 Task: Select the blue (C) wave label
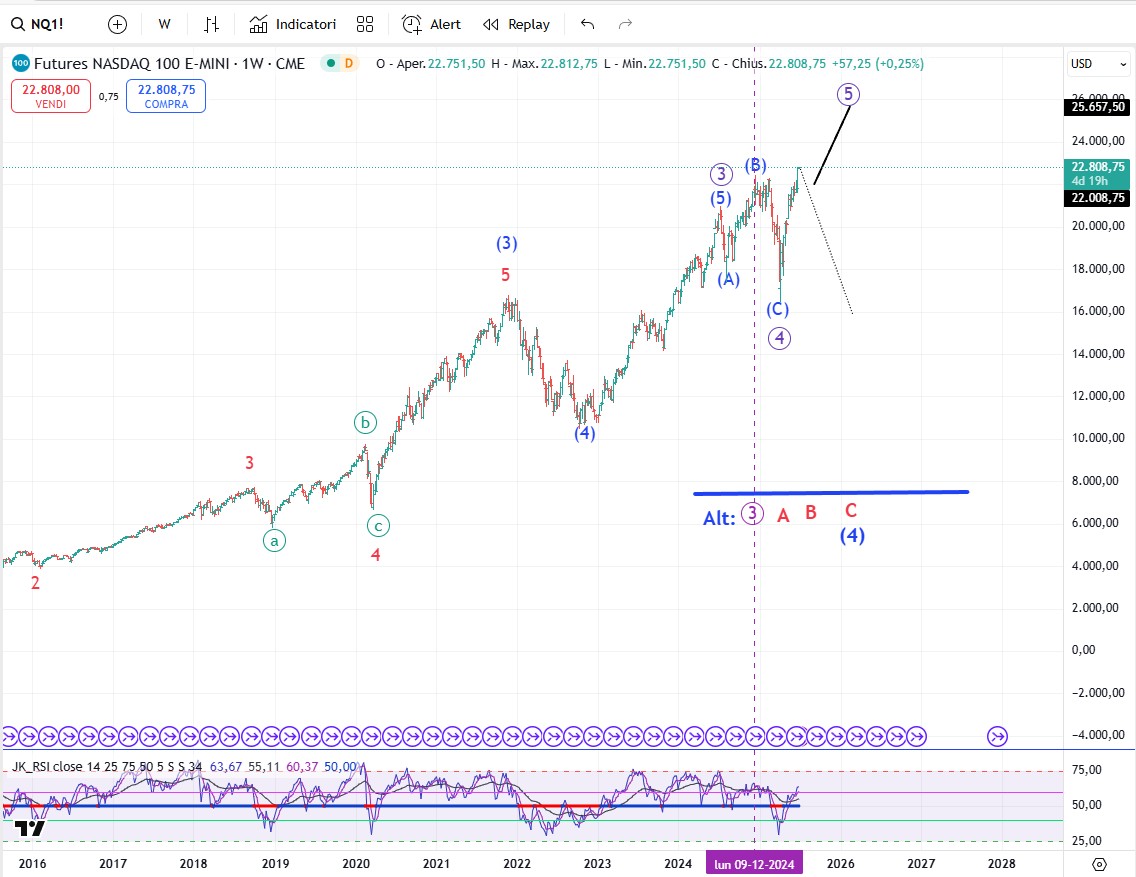[777, 309]
